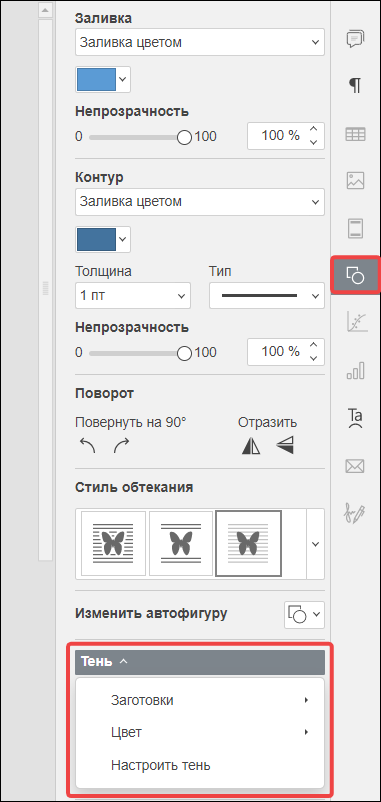Open bar chart sidebar icon
381x802 pixels.
coord(355,371)
